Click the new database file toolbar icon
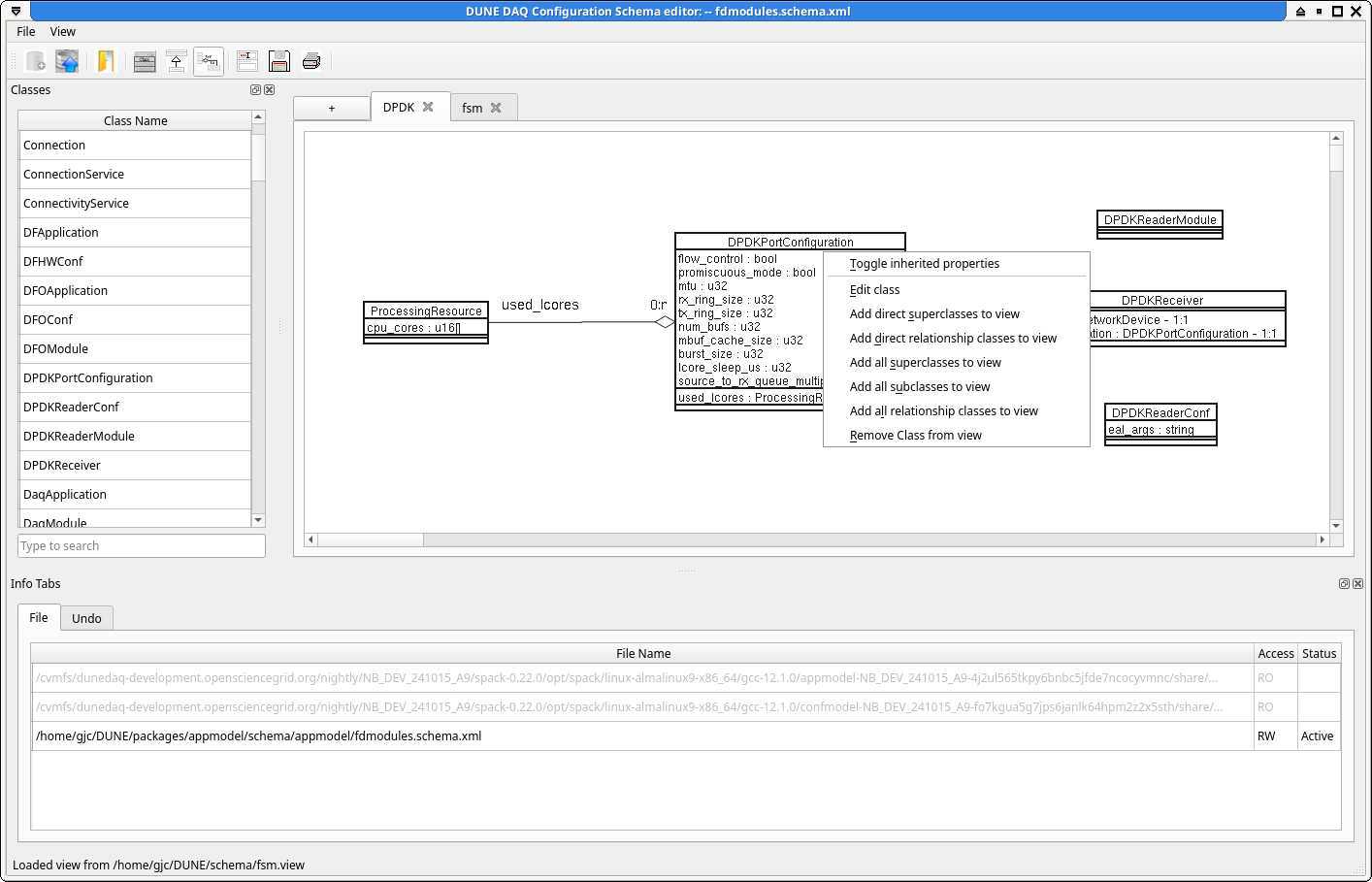Image resolution: width=1372 pixels, height=882 pixels. [35, 61]
